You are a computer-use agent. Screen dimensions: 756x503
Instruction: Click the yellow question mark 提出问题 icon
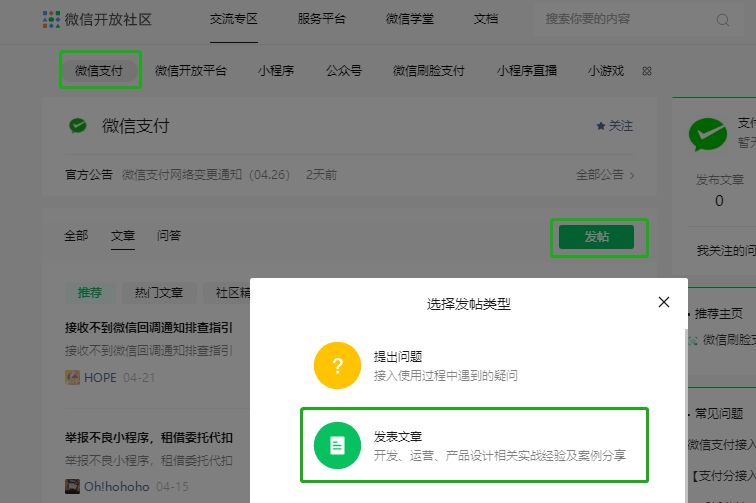pos(338,366)
